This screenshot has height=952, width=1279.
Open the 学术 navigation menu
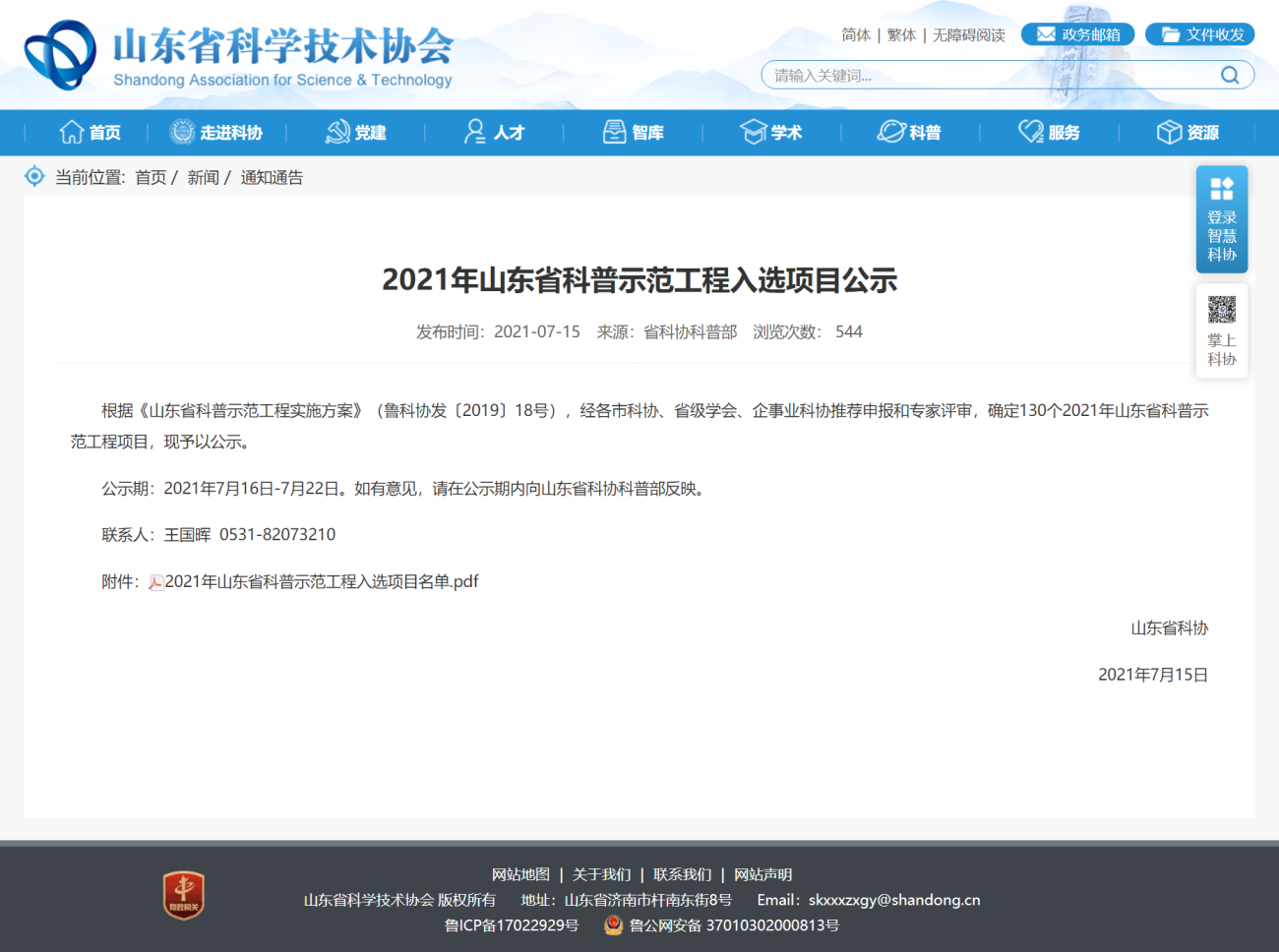click(x=772, y=132)
